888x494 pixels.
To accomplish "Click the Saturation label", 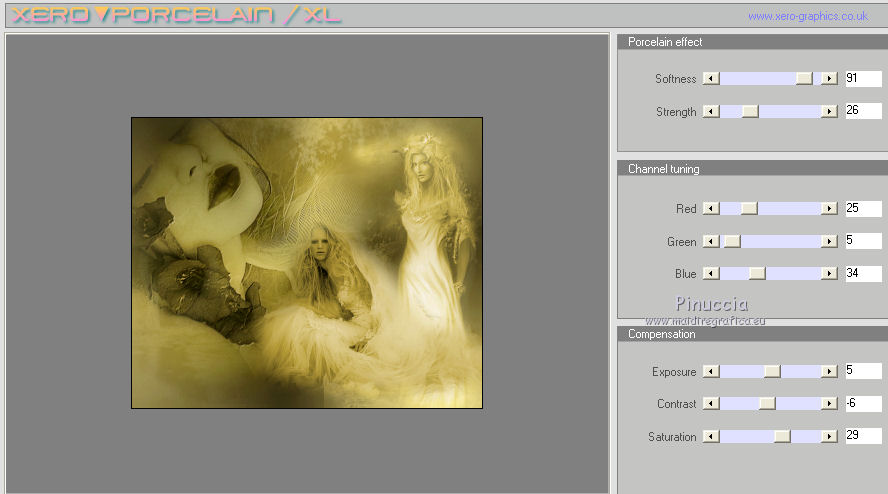I will pos(672,437).
